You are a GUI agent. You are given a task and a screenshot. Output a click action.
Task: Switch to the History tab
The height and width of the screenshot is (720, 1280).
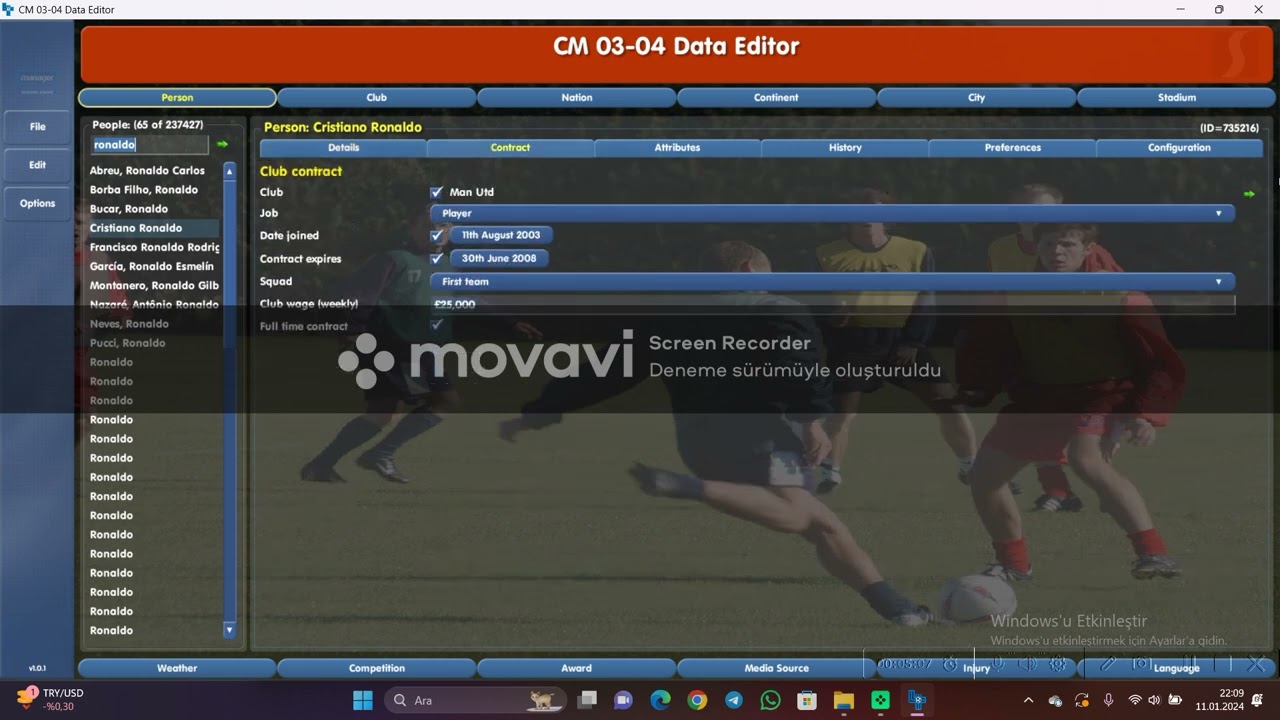845,147
